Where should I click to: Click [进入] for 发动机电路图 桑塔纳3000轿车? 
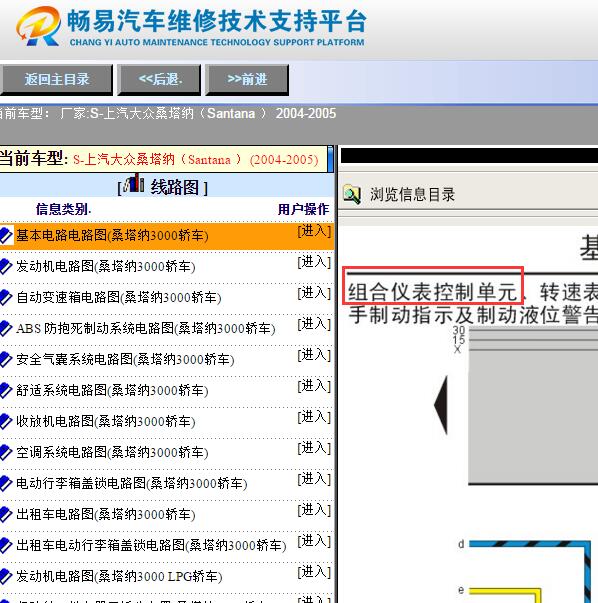314,262
